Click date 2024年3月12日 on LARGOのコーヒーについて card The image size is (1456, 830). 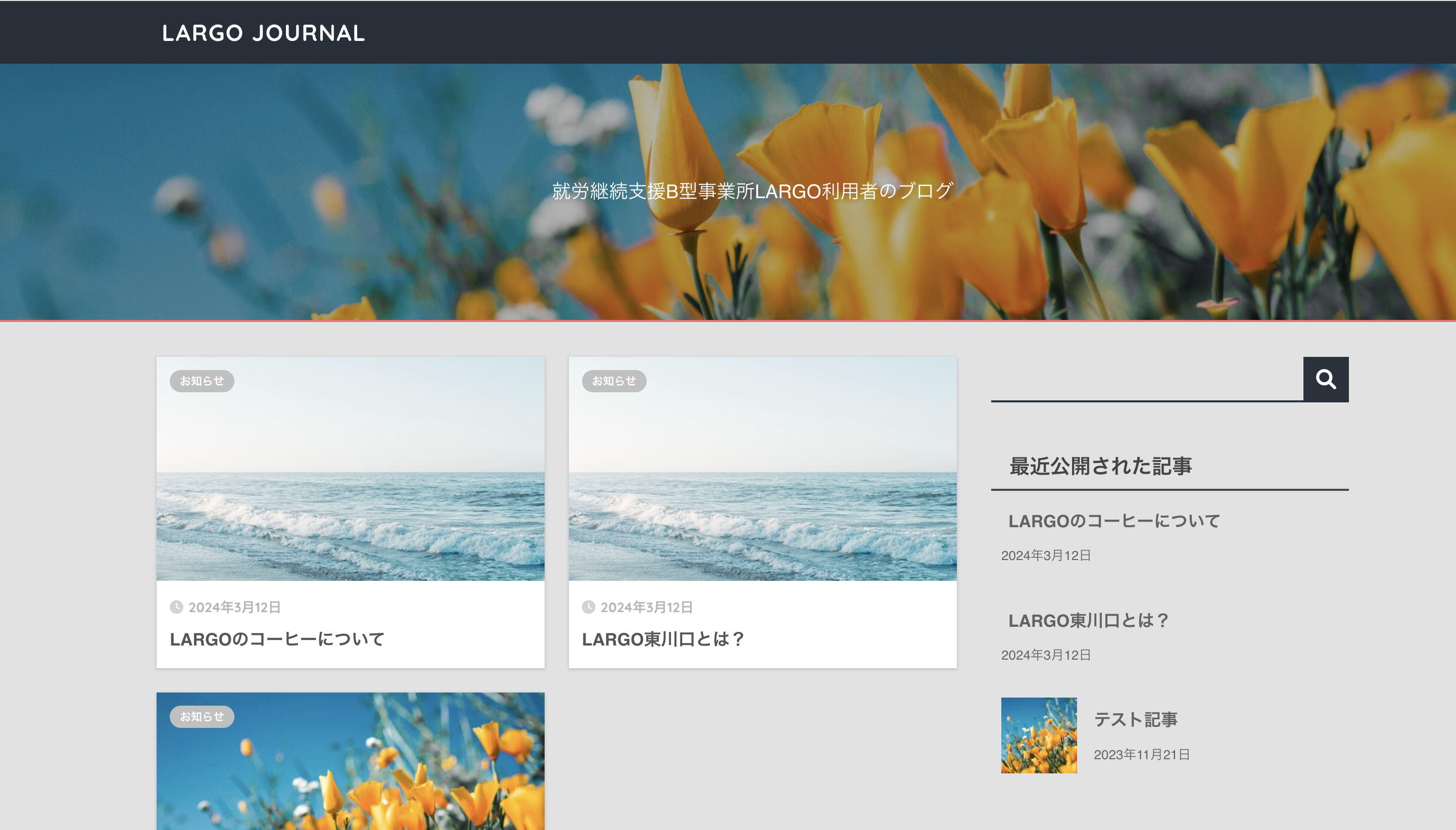235,607
